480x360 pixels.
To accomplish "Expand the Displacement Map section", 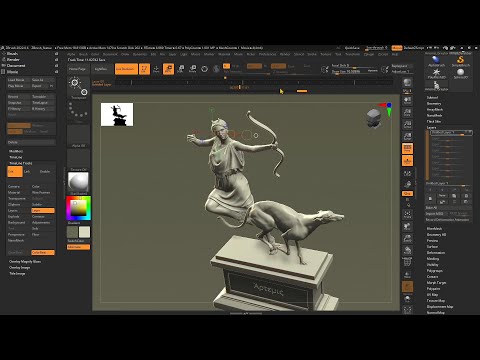I will click(x=440, y=307).
